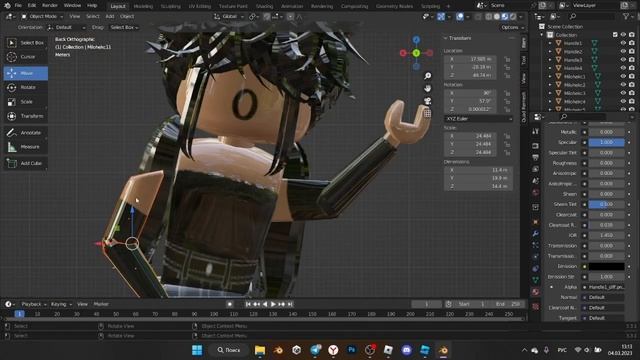This screenshot has width=640, height=360.
Task: Toggle render camera icon for Handle4
Action: 632,68
